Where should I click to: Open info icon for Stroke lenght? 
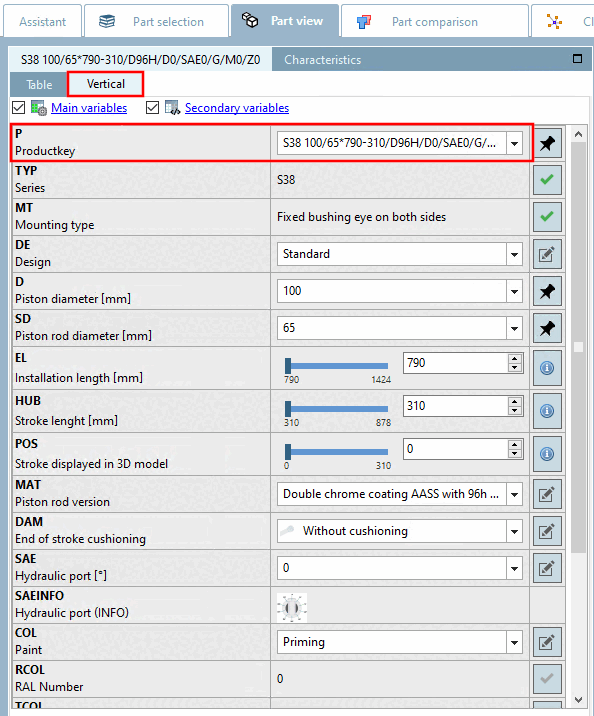tap(547, 411)
